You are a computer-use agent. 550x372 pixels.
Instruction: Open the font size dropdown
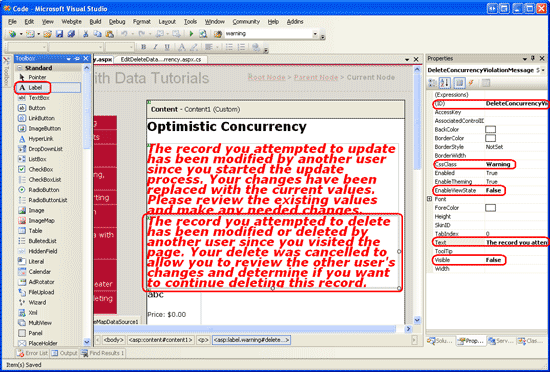coord(132,47)
